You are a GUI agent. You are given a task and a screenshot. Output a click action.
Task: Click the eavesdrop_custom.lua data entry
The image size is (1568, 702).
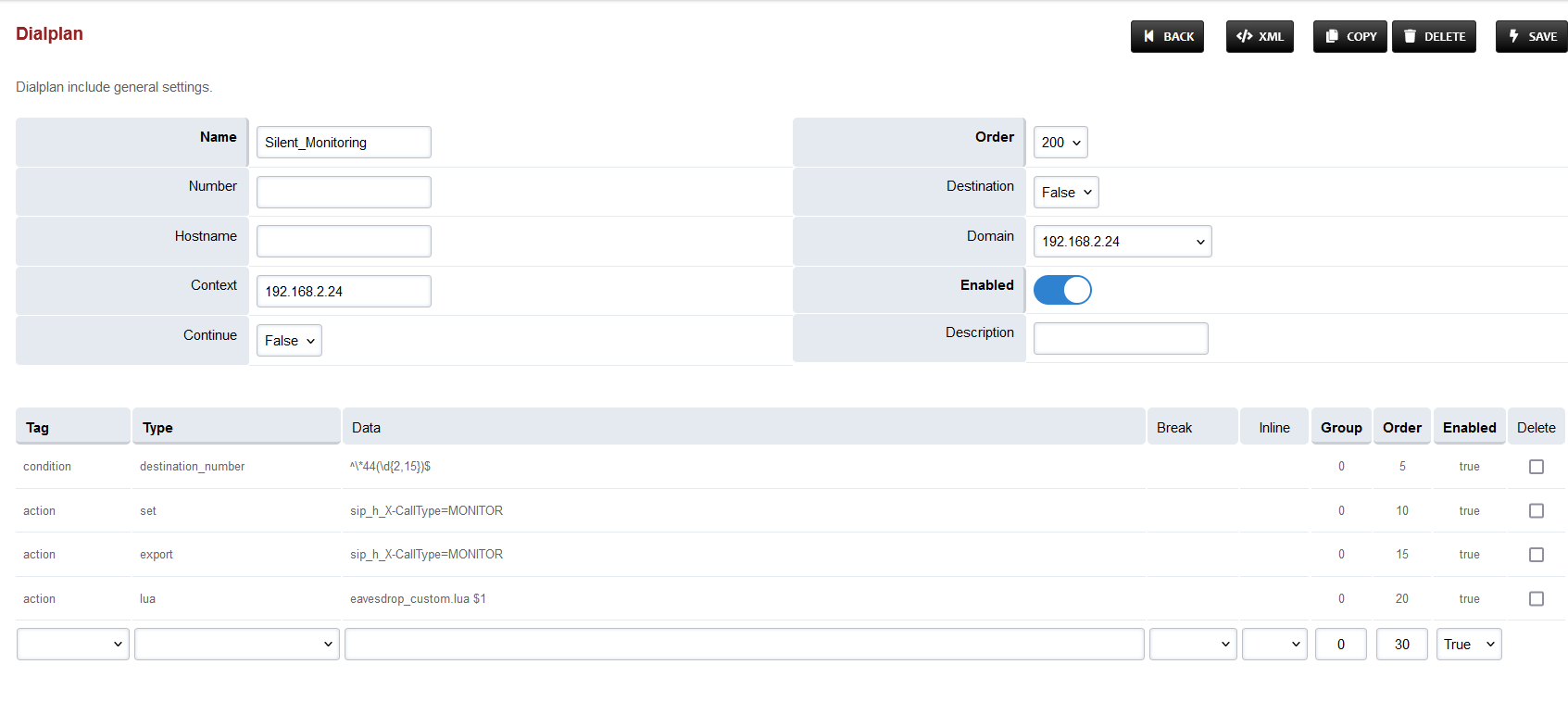pos(418,599)
